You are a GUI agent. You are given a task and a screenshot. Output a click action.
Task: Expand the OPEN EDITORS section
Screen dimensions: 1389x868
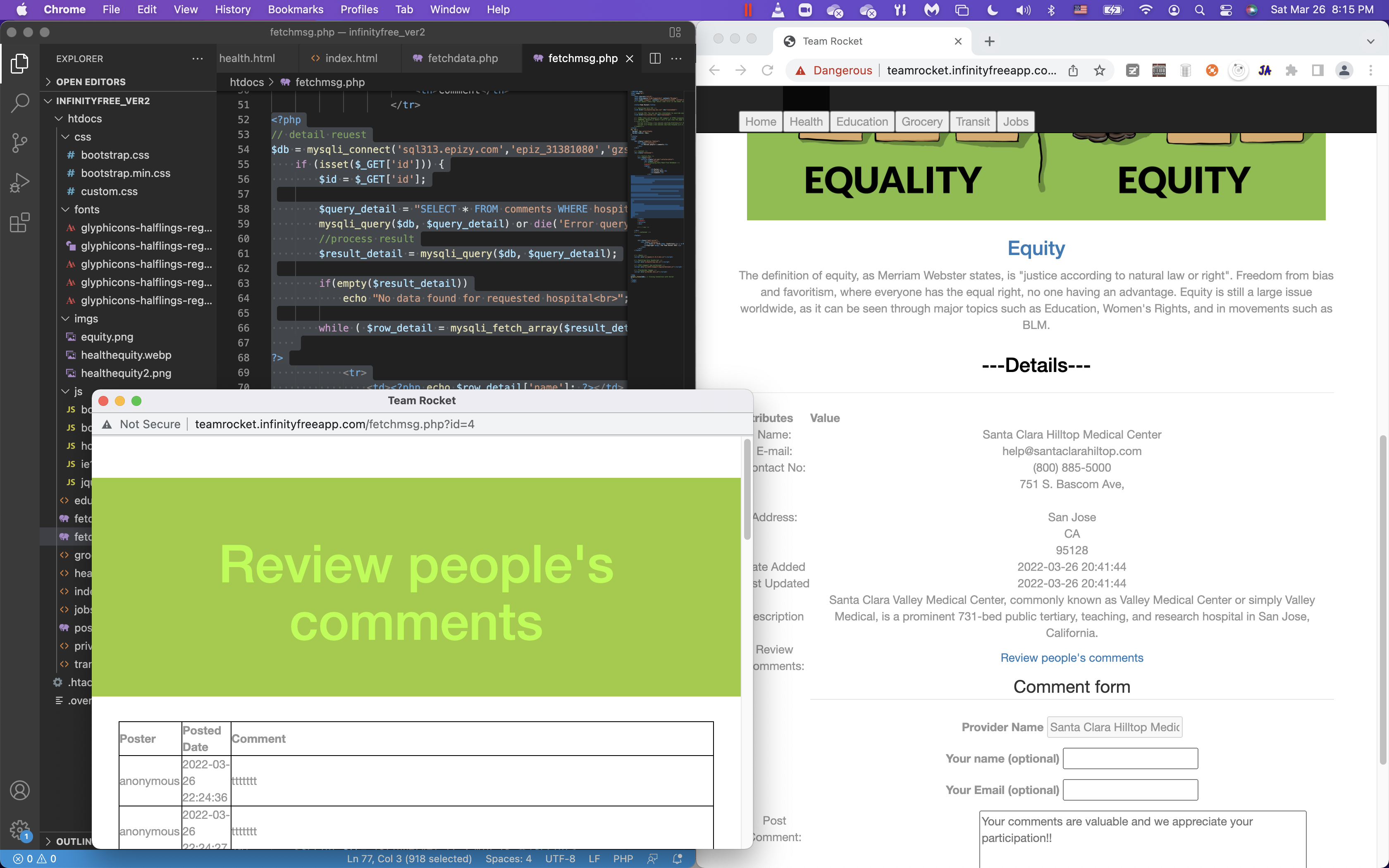(x=91, y=81)
